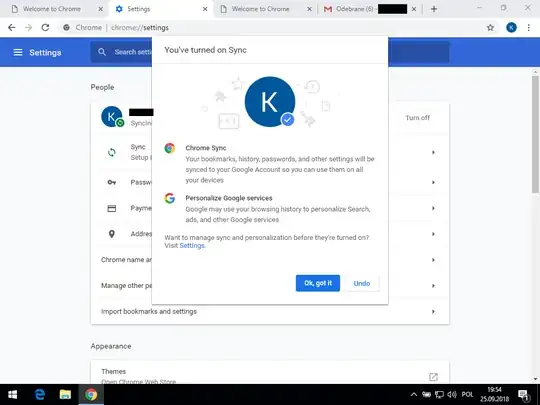Open the Action Center notifications icon
Screen dimensions: 540x405
click(x=523, y=395)
